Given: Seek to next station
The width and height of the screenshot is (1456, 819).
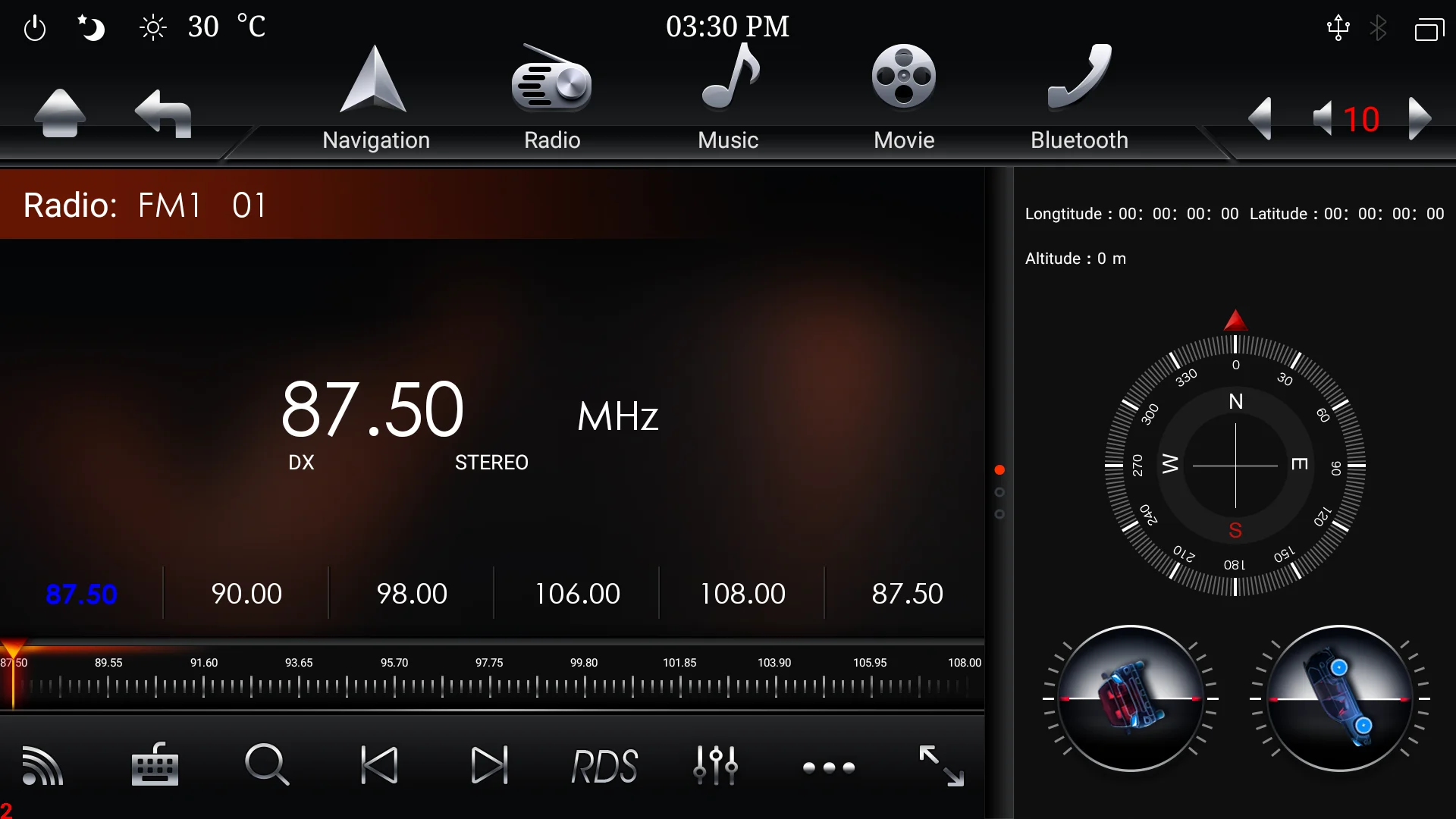Looking at the screenshot, I should (x=490, y=766).
